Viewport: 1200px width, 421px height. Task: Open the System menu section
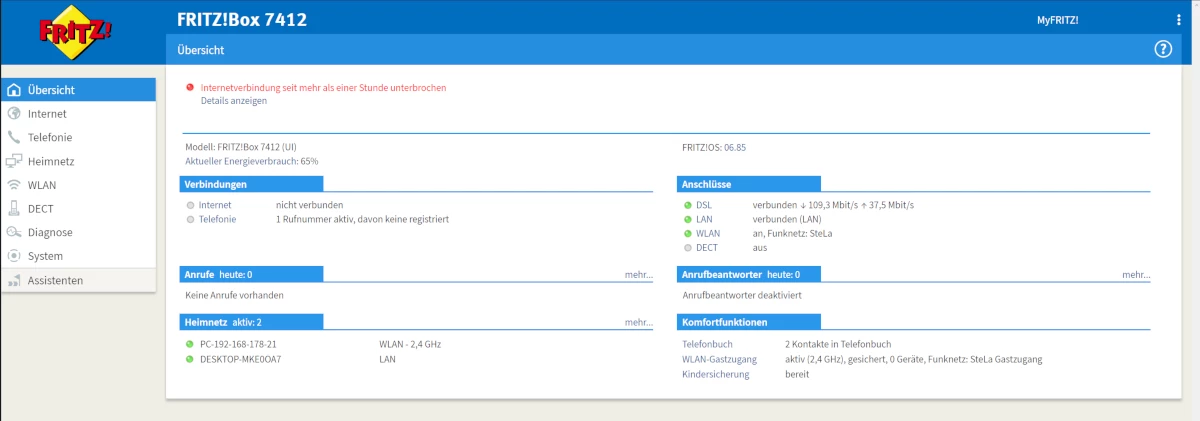[x=78, y=256]
